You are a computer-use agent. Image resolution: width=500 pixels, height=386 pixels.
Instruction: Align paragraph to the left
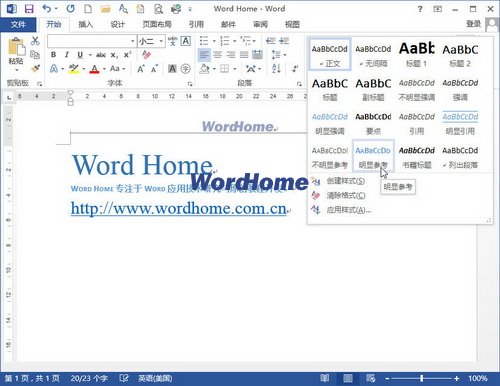tap(204, 55)
